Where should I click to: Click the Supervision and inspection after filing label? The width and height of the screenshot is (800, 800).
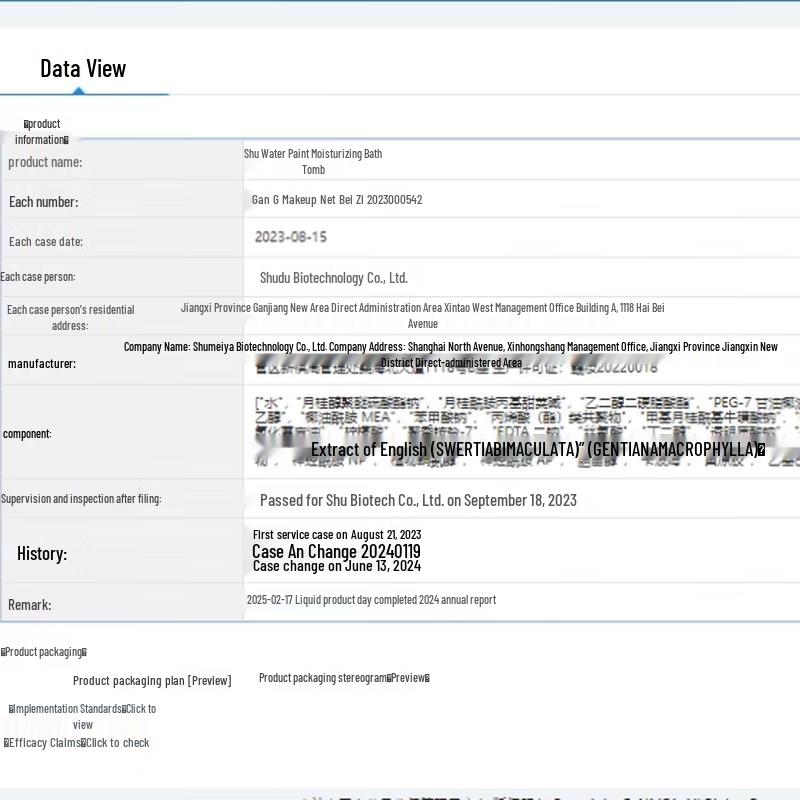coord(81,498)
